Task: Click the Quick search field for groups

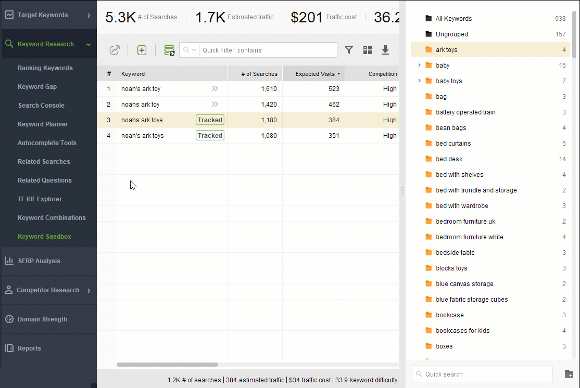Action: tap(482, 374)
